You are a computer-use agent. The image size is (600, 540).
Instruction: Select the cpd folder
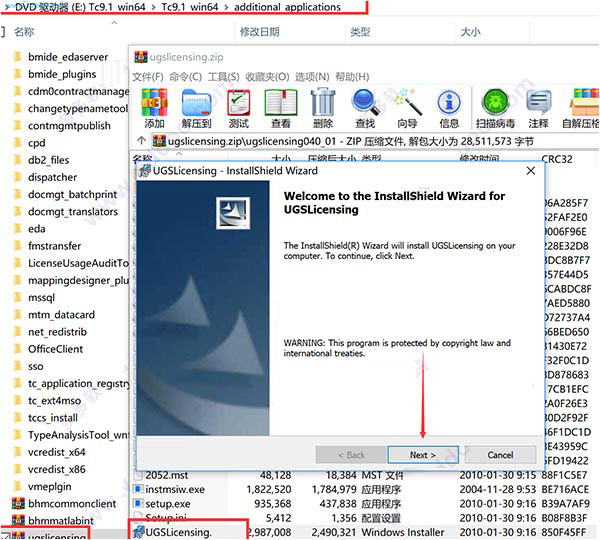(36, 143)
